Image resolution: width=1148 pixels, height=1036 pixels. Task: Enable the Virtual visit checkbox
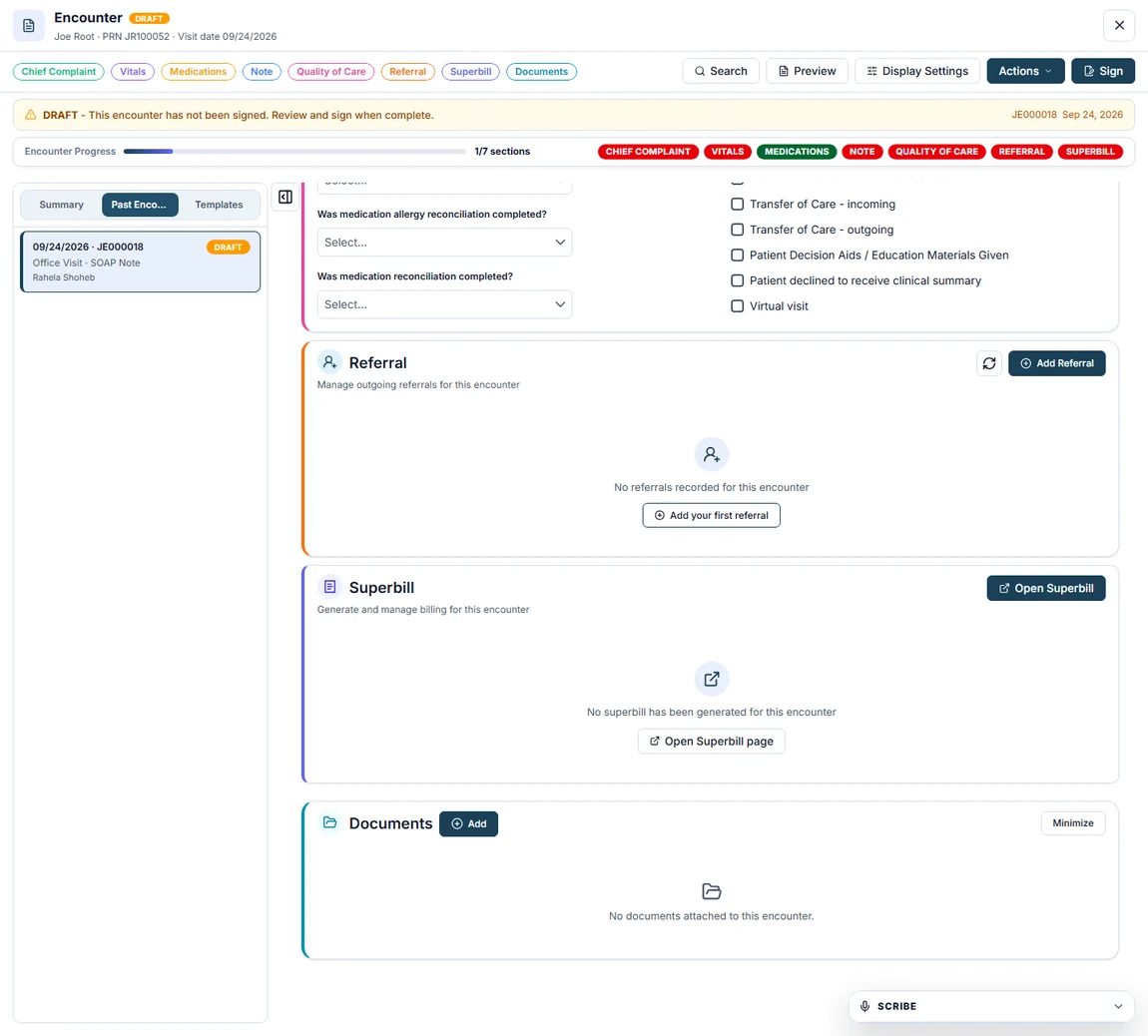tap(738, 306)
